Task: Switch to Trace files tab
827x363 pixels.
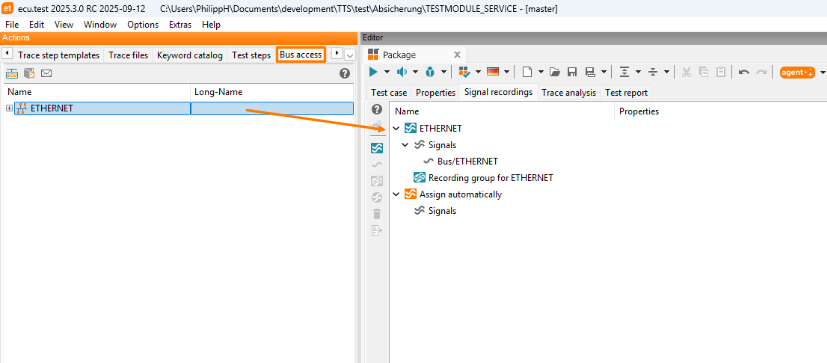Action: 128,55
